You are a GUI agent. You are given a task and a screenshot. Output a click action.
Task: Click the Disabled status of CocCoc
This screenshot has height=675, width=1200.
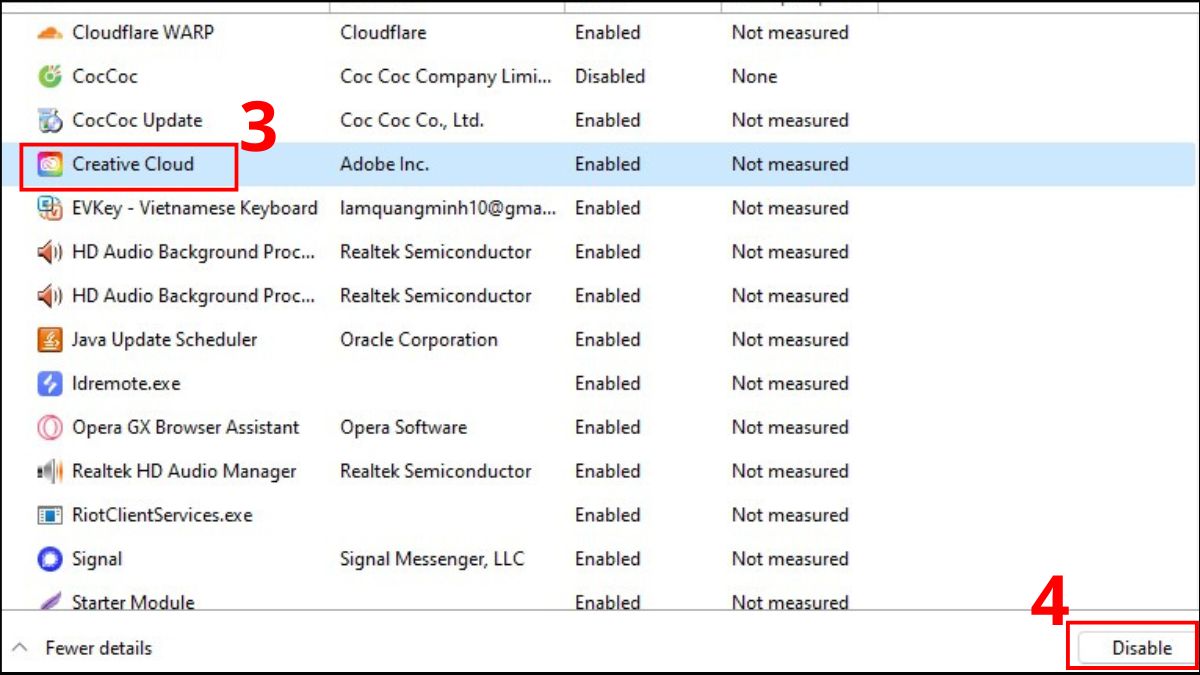609,76
